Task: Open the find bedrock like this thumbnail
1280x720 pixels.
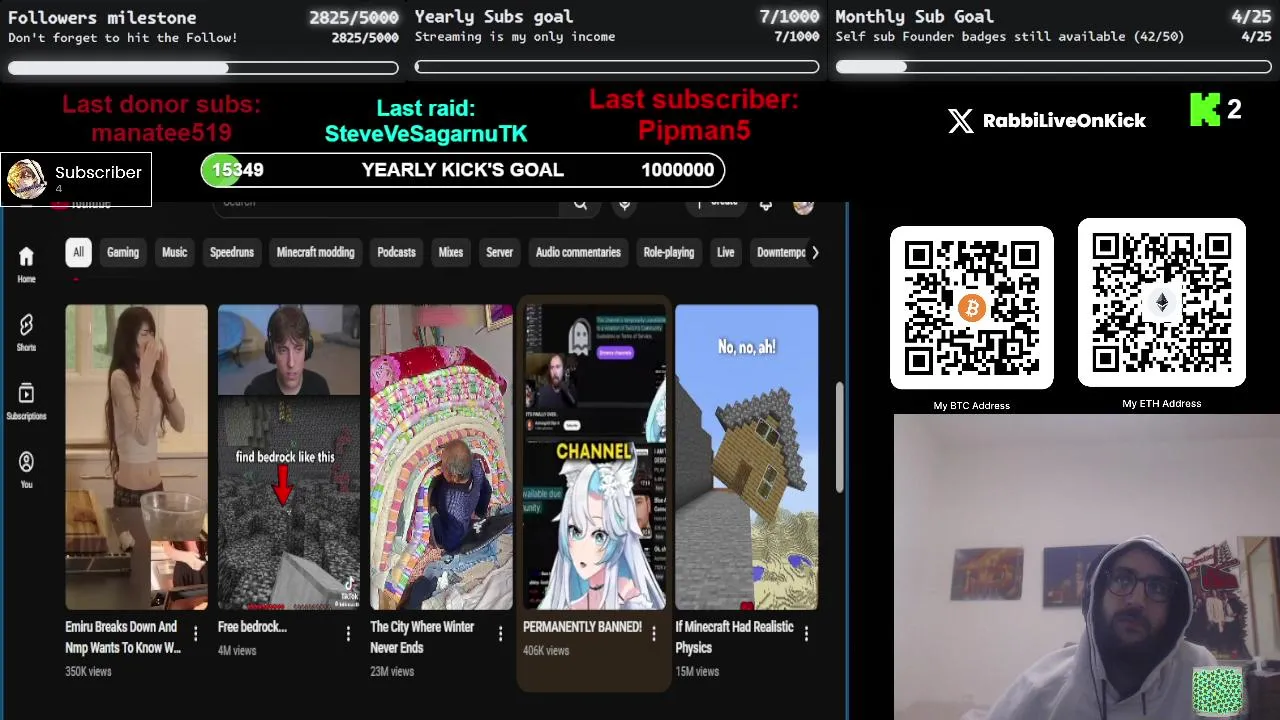Action: point(289,457)
